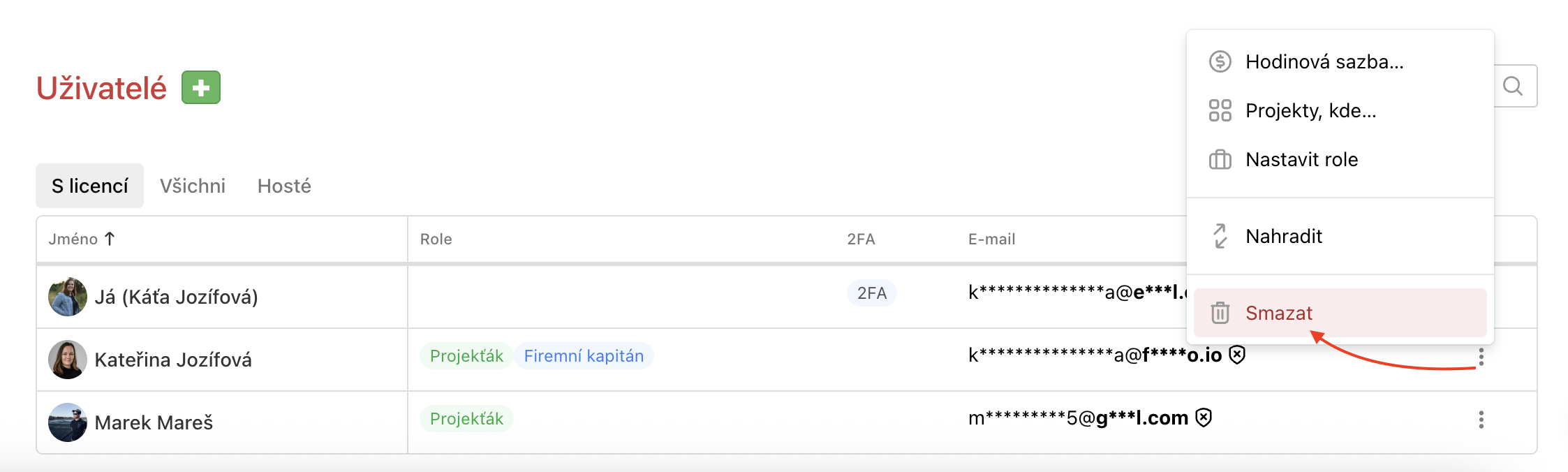This screenshot has width=1568, height=472.
Task: Open the kebab menu on Marek's row
Action: click(1481, 420)
